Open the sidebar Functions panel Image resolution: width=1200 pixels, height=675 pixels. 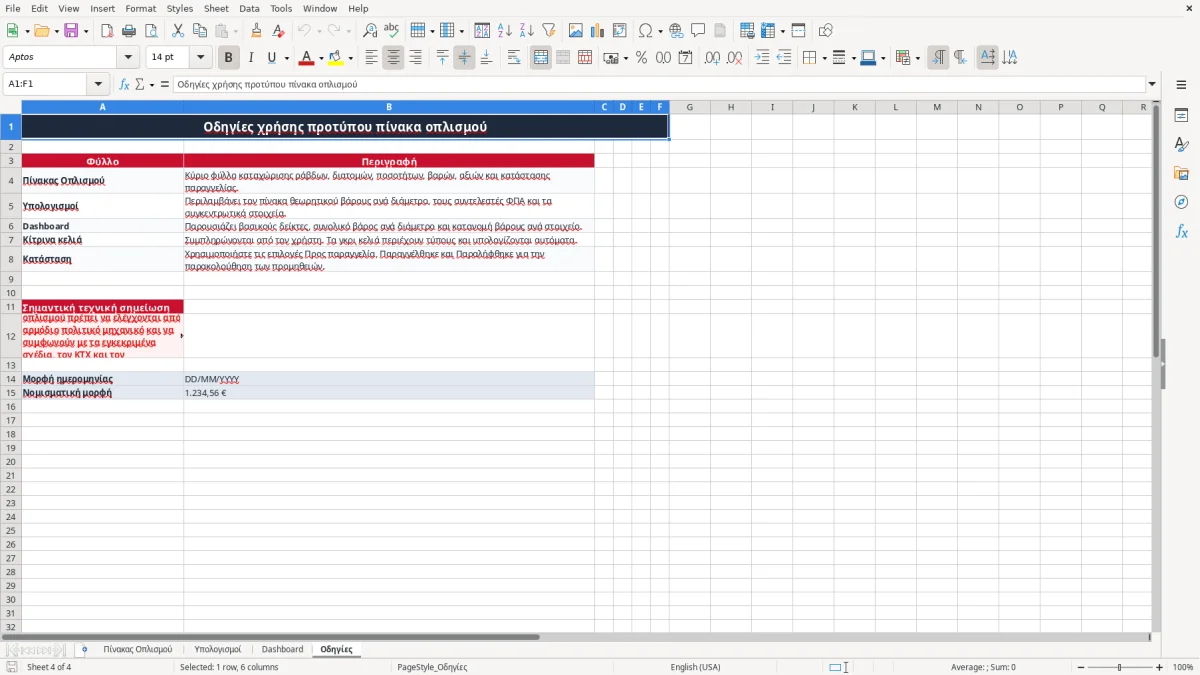click(x=1181, y=232)
